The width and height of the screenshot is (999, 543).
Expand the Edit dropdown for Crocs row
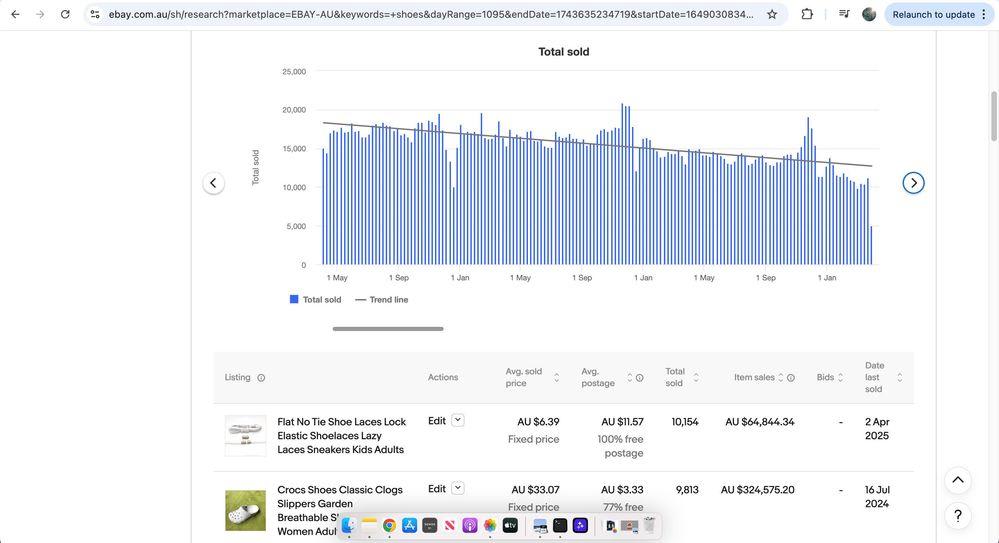point(457,488)
